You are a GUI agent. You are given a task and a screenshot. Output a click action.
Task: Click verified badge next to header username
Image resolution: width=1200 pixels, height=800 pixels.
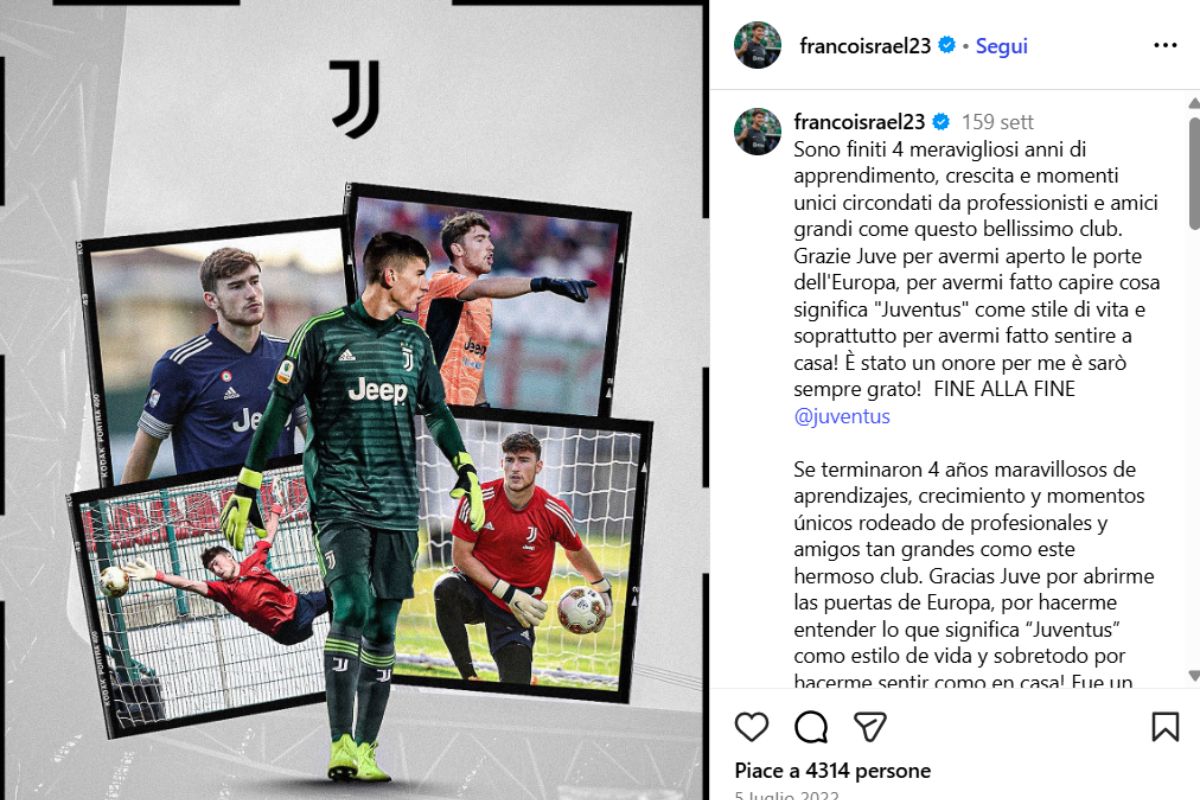(x=946, y=45)
